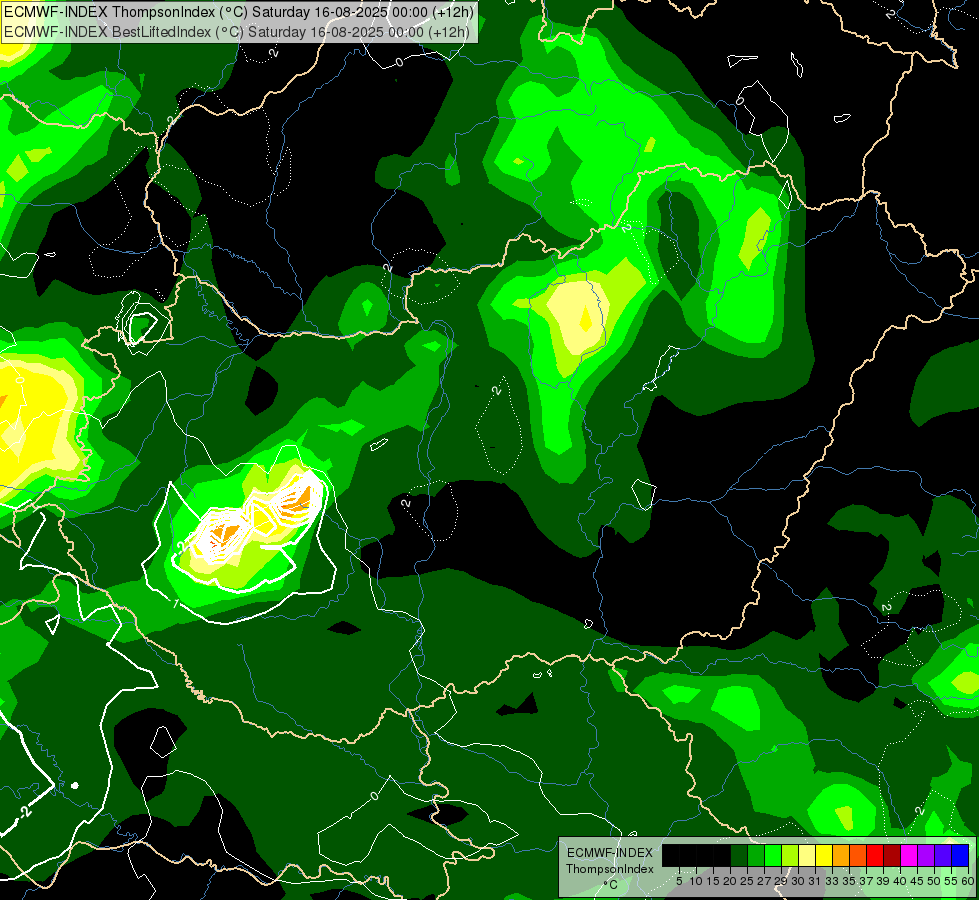Select the blue 55–60 legend swatch
Viewport: 979px width, 900px height.
[x=960, y=855]
